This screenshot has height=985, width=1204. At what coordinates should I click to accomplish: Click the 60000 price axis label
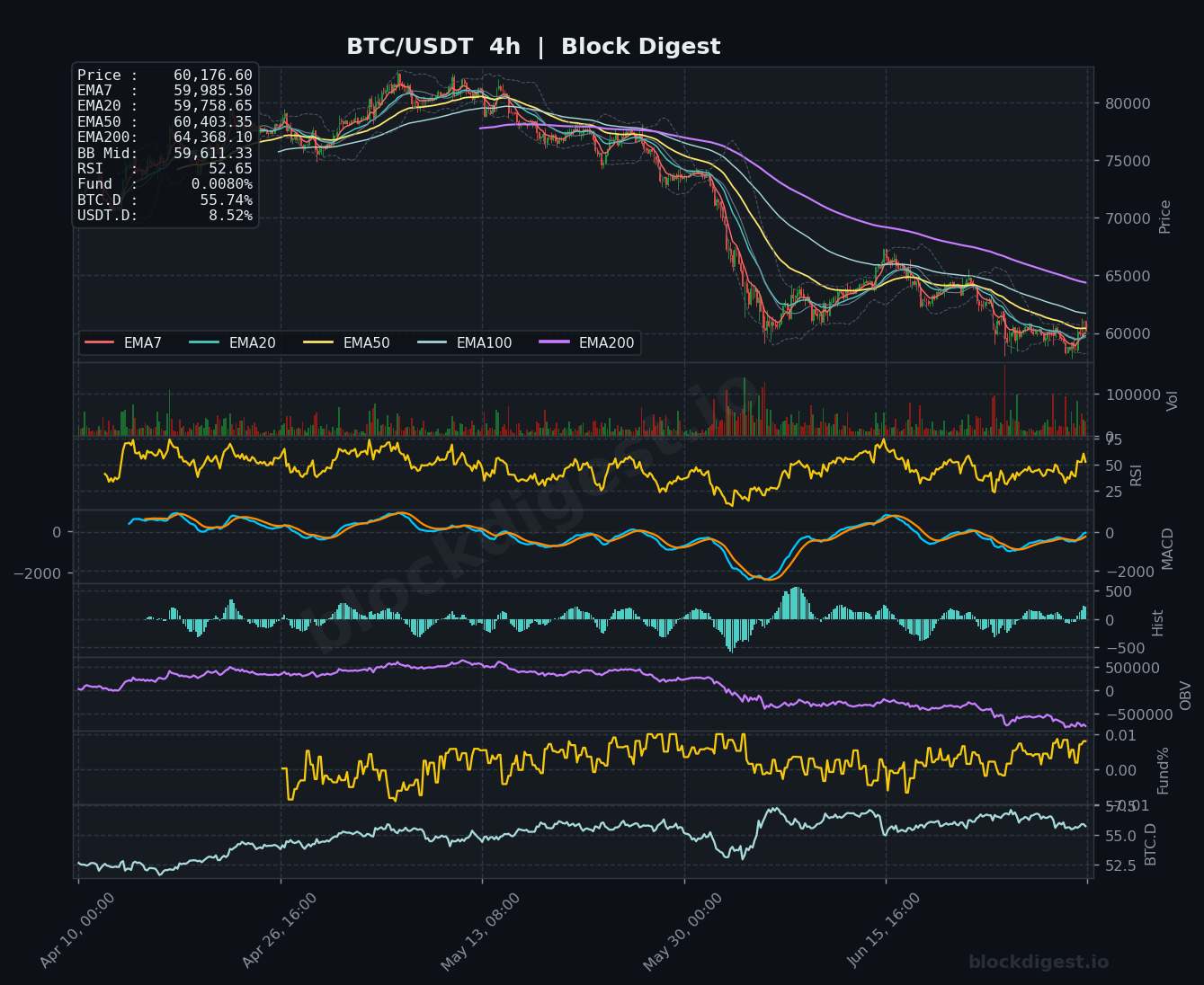coord(1128,333)
